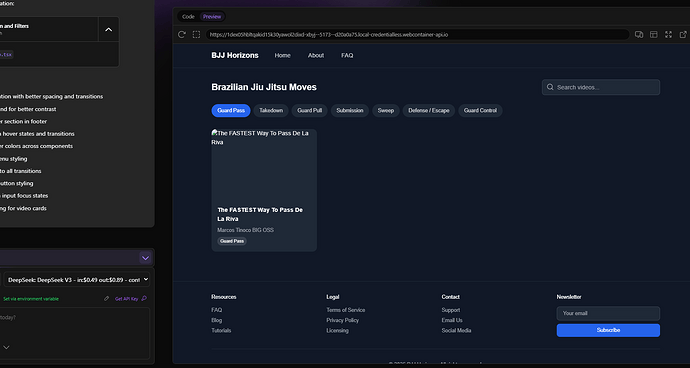Open the Terms of Service link
This screenshot has width=690, height=368.
[x=345, y=310]
